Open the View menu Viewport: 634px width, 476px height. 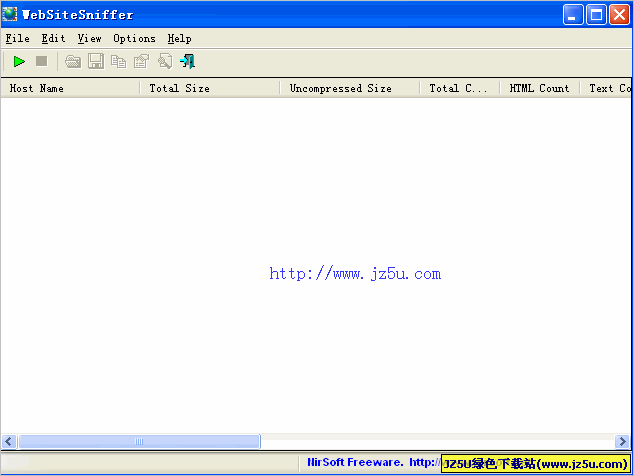point(89,38)
